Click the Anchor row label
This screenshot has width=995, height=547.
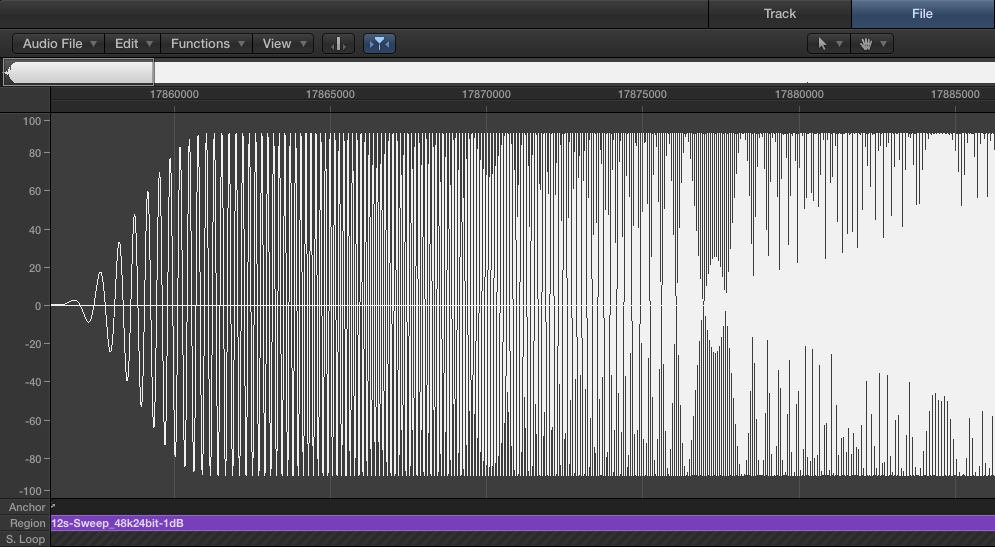click(27, 507)
